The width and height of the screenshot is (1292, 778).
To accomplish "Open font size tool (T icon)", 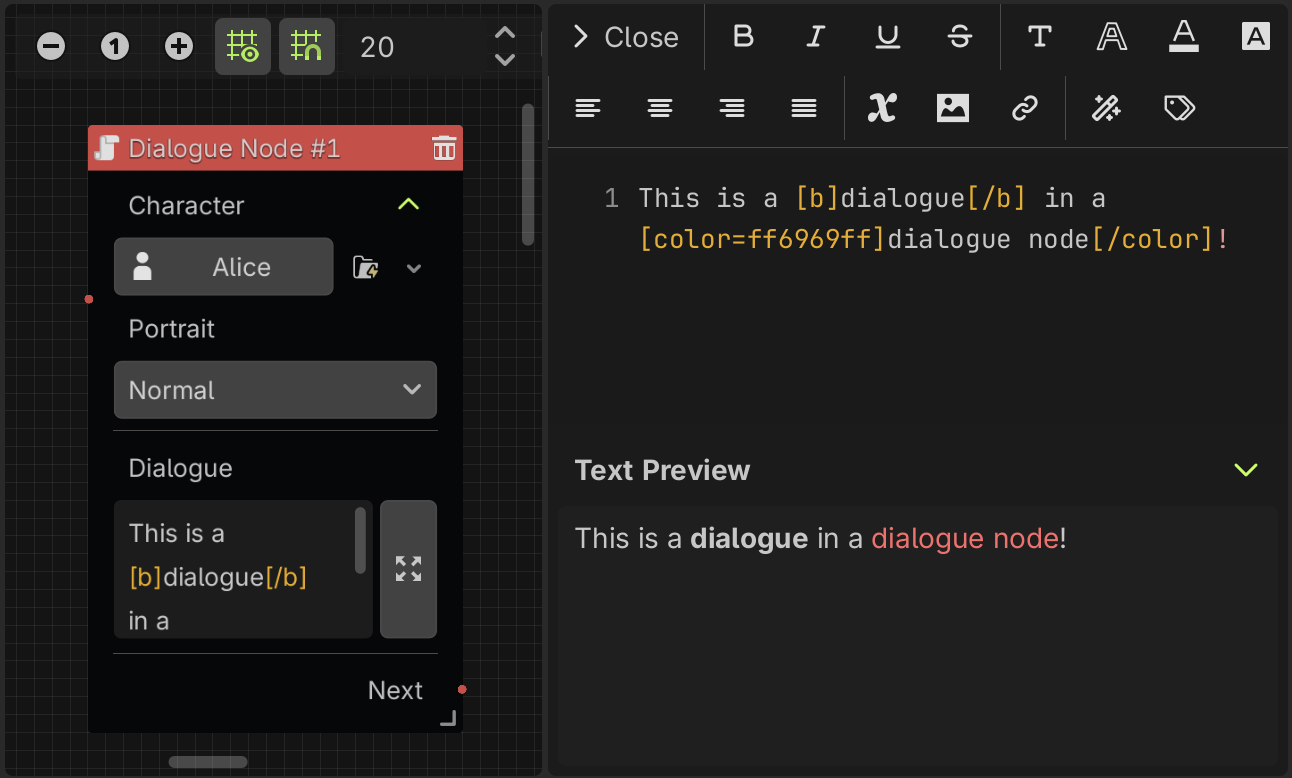I will pyautogui.click(x=1040, y=37).
